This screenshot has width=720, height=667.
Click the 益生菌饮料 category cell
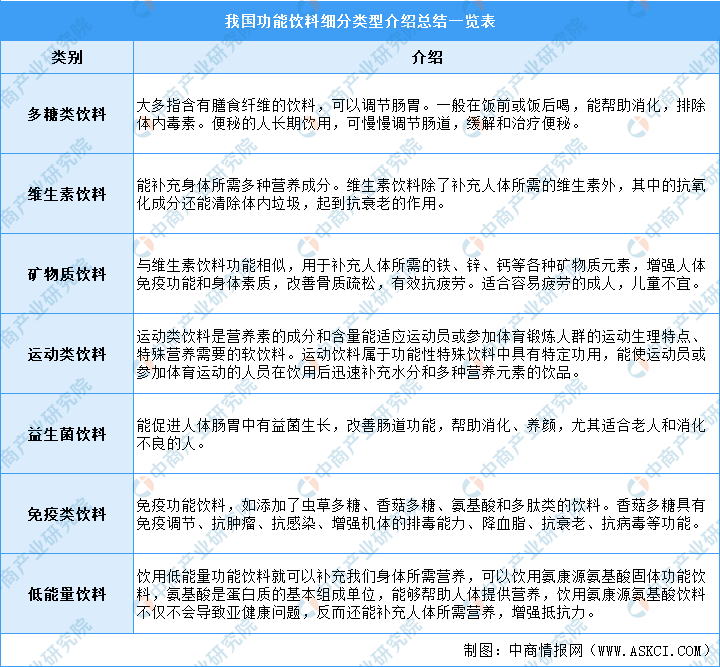[67, 434]
